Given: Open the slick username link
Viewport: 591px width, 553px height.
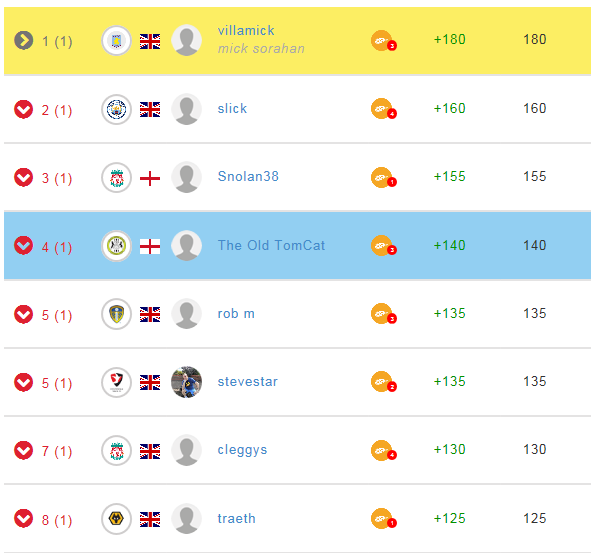Looking at the screenshot, I should click(232, 109).
